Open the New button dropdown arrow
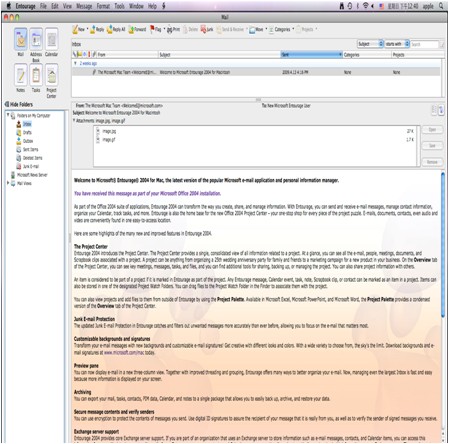Screen dimensions: 449x444 [87, 29]
